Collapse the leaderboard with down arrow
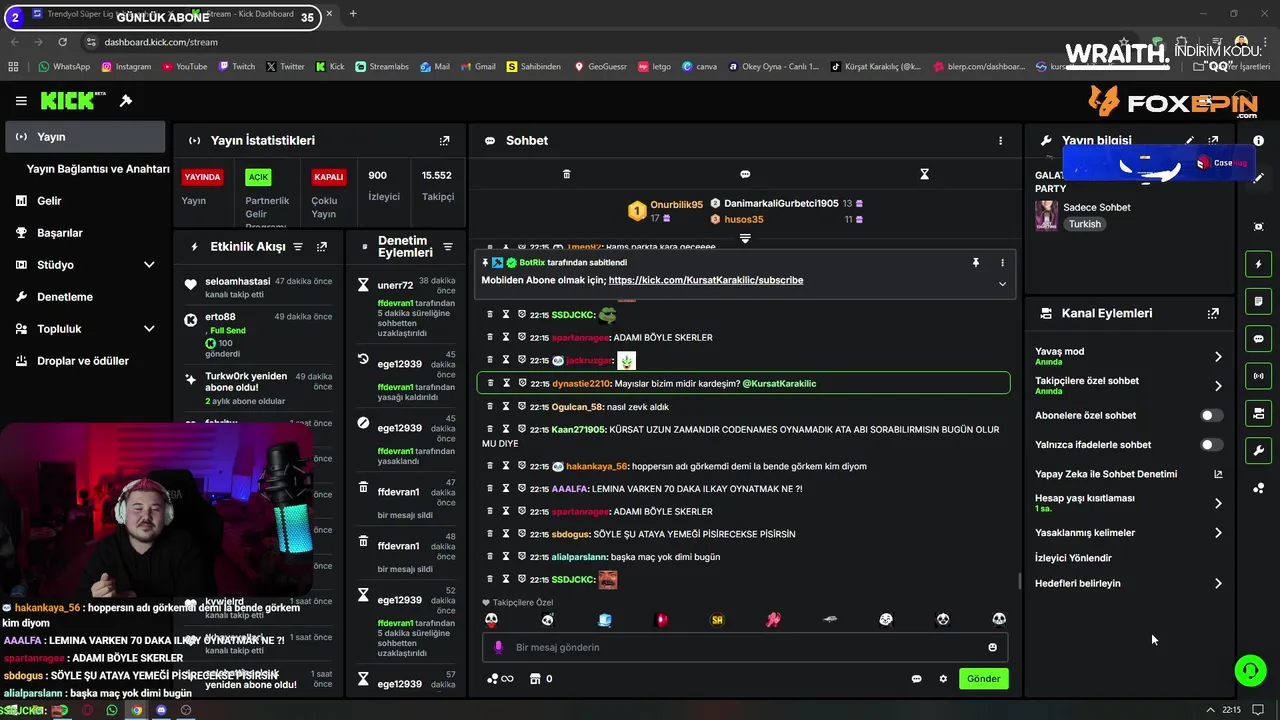Image resolution: width=1280 pixels, height=720 pixels. 745,238
